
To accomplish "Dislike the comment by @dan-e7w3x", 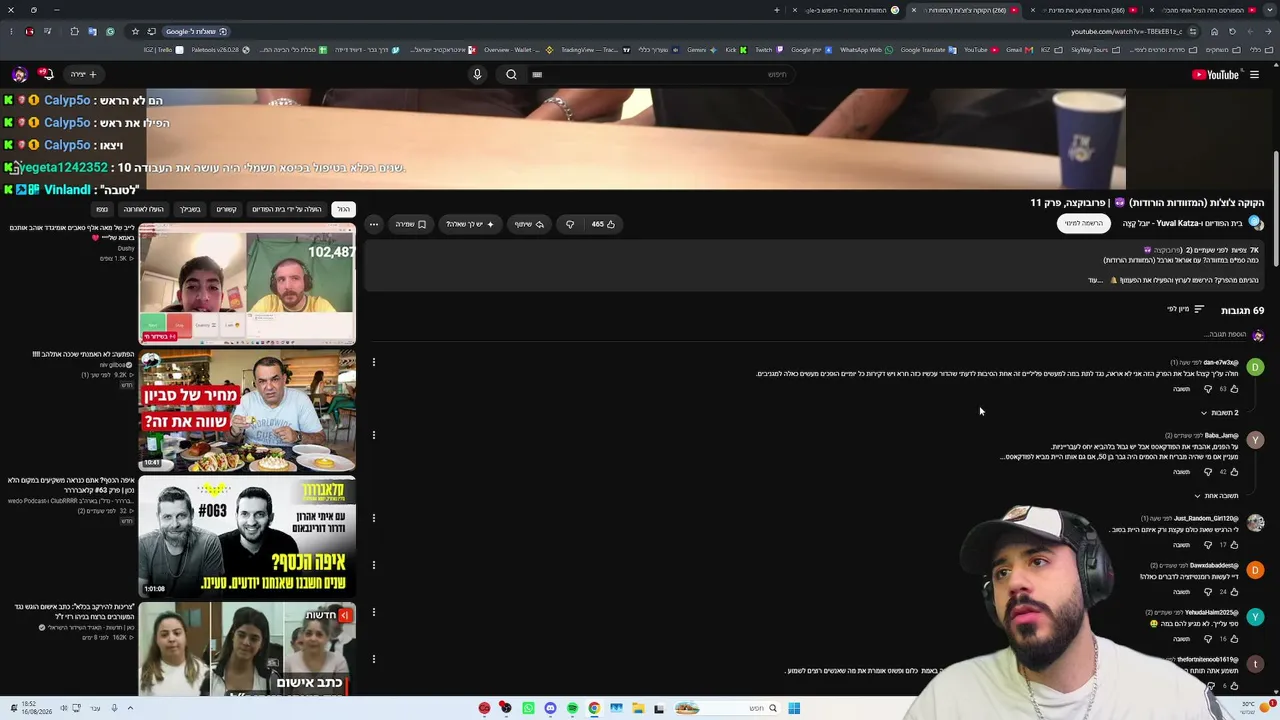I will 1208,389.
